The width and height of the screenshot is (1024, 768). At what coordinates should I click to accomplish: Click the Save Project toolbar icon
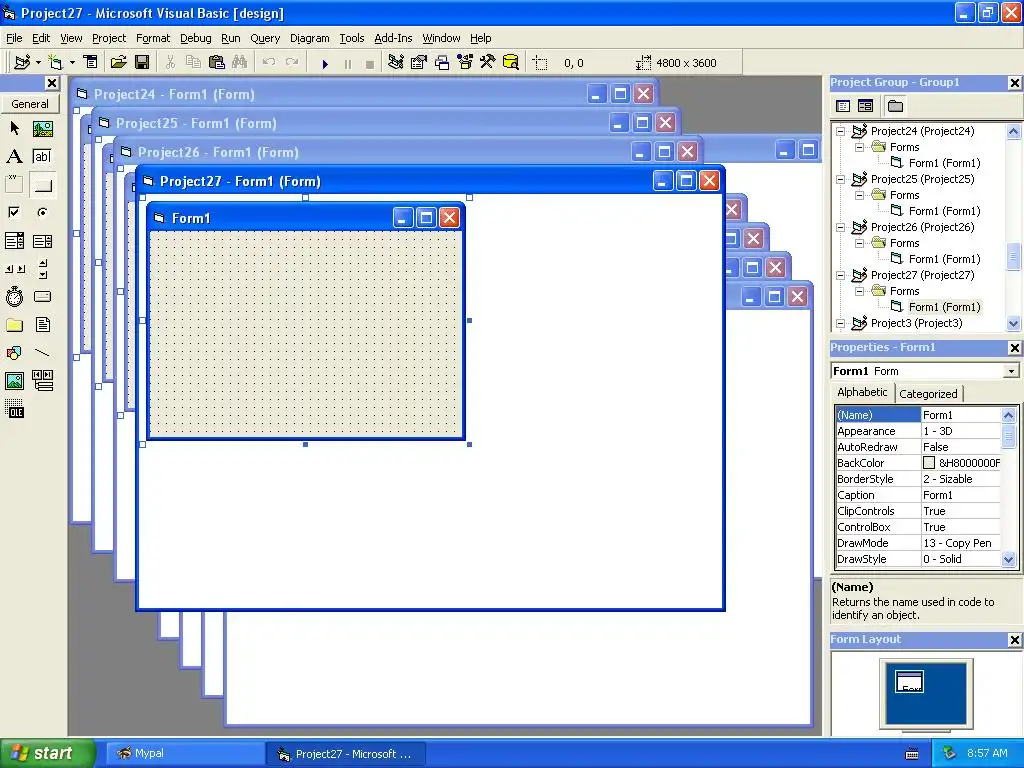point(142,63)
